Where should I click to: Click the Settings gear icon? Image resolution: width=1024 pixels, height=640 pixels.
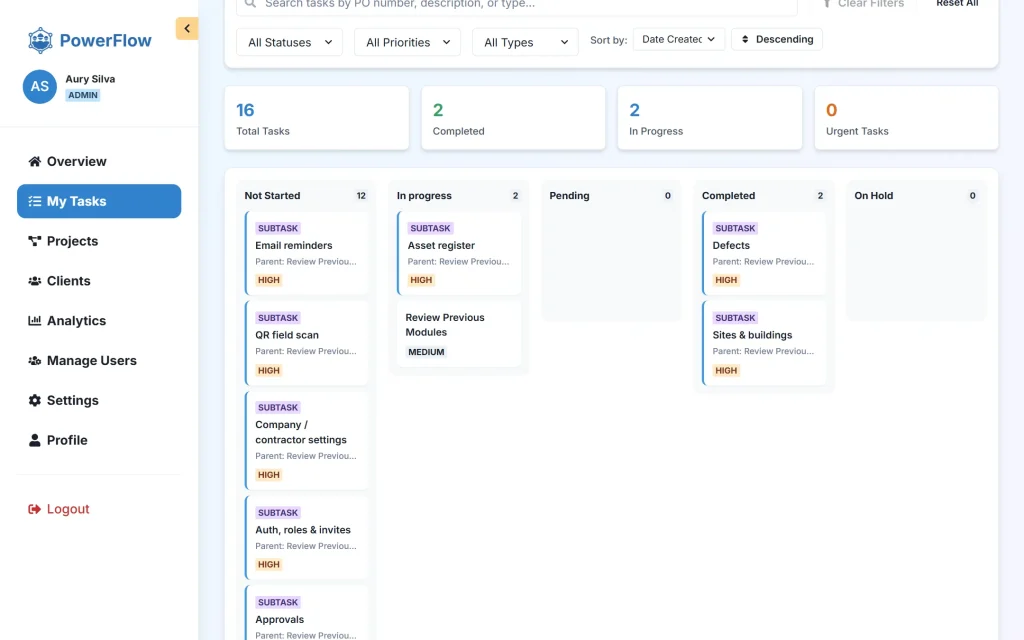35,400
